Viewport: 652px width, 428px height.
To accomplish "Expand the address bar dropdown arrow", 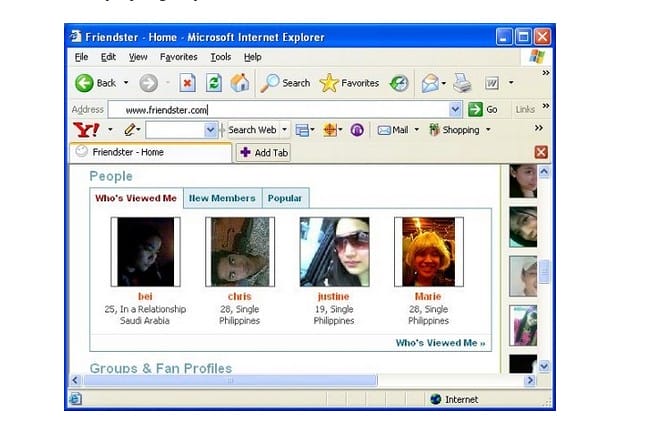I will pos(456,109).
